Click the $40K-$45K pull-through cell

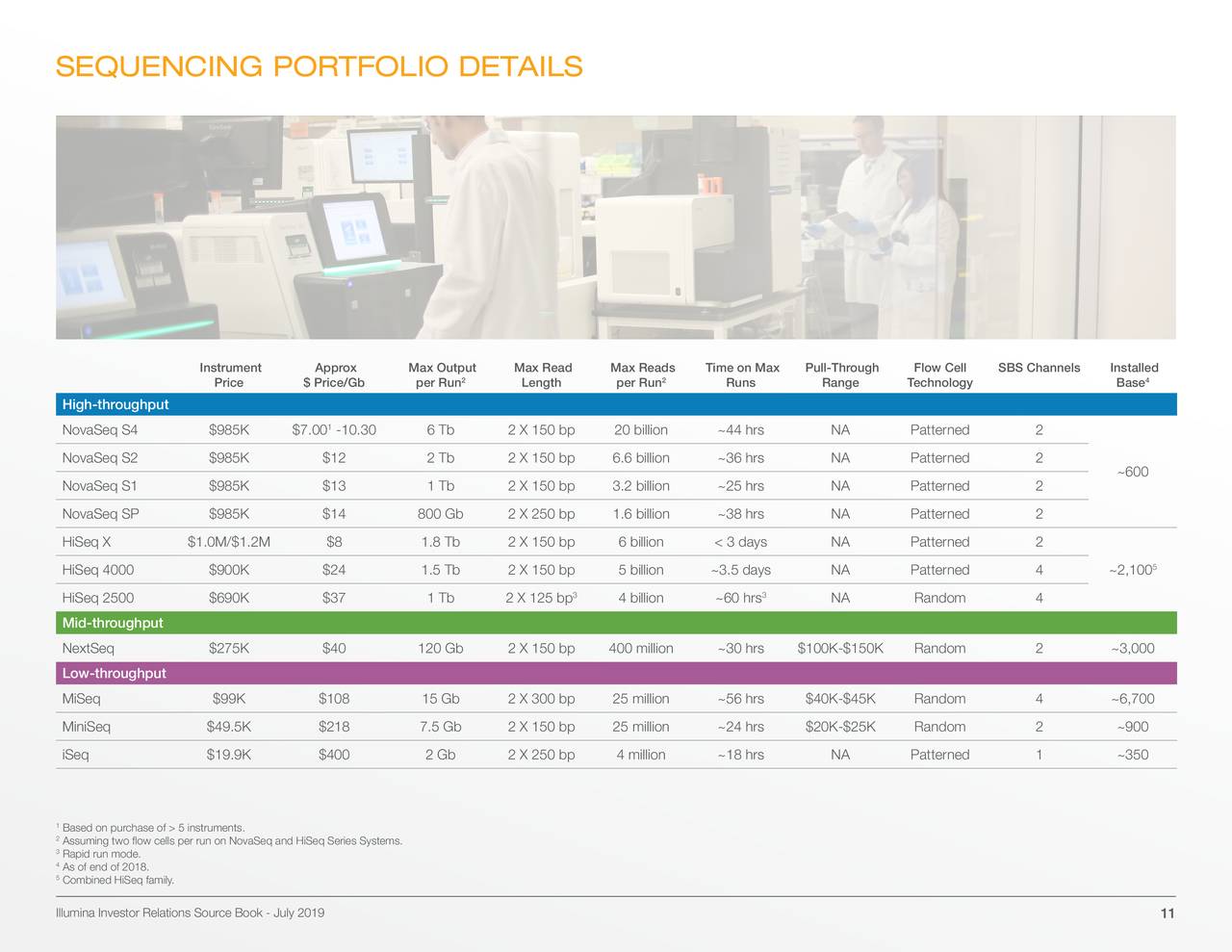[840, 699]
